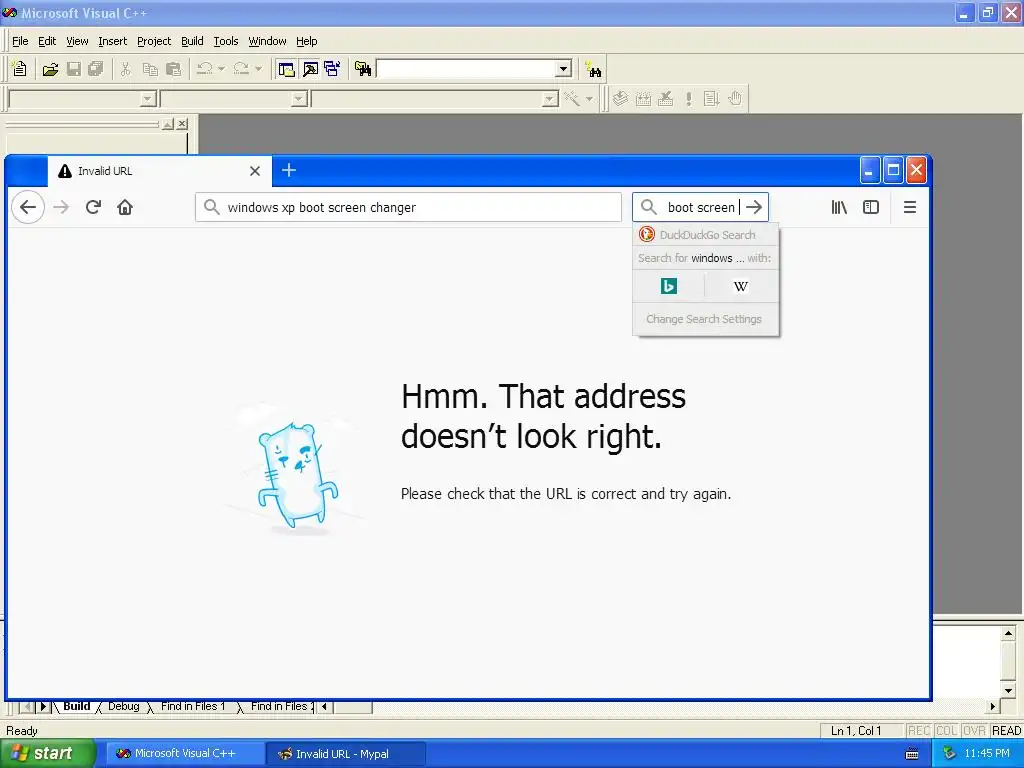This screenshot has height=768, width=1024.
Task: Open the Build menu
Action: coord(192,41)
